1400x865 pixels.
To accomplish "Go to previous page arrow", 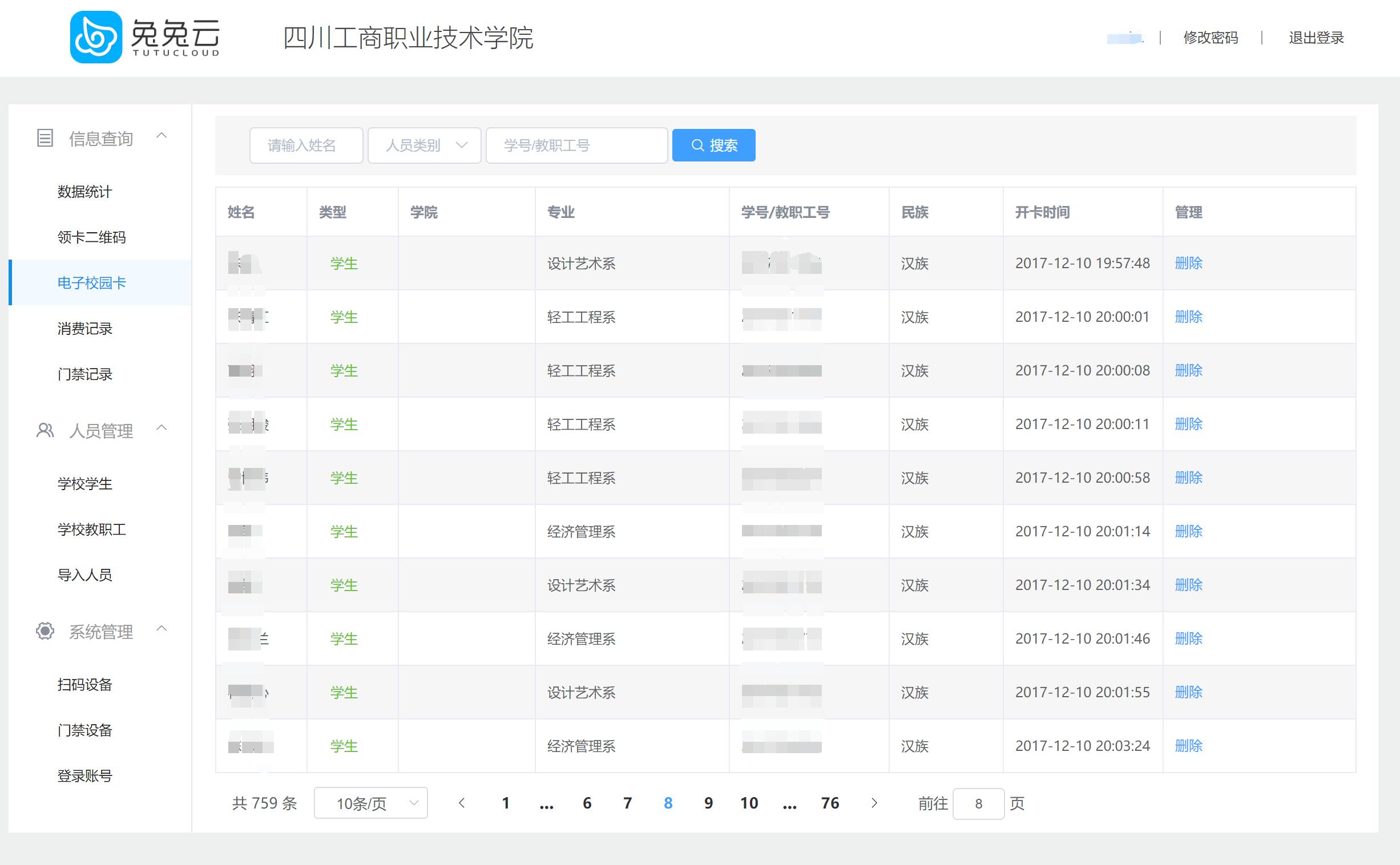I will (x=462, y=803).
